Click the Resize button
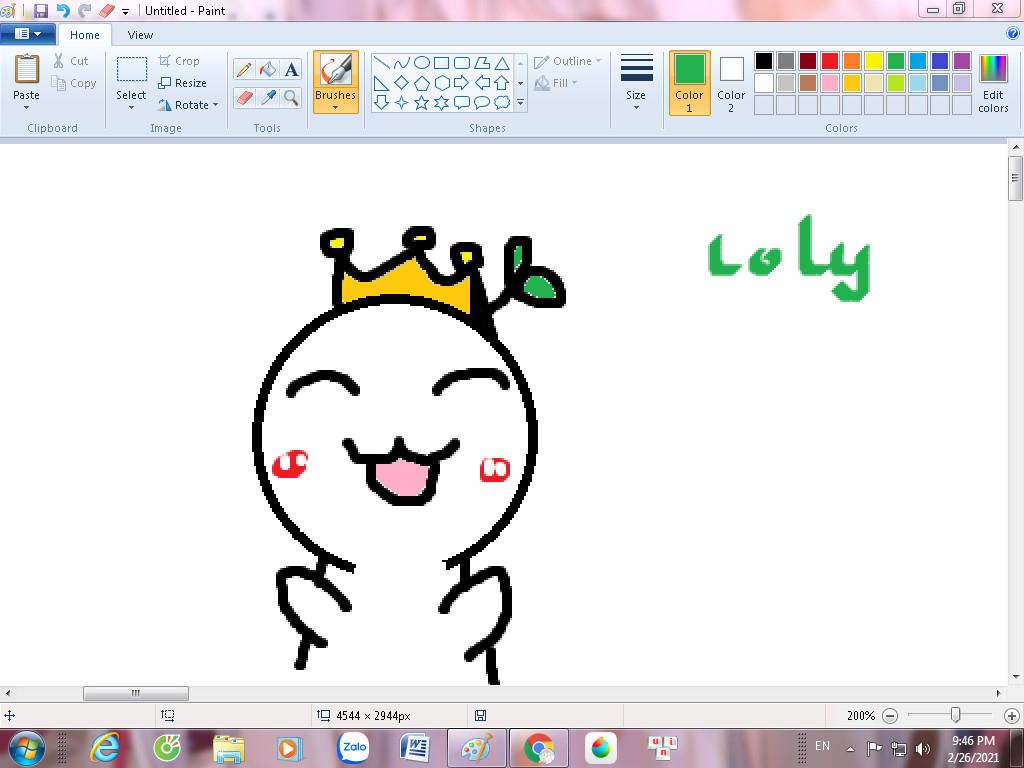The height and width of the screenshot is (768, 1024). tap(182, 83)
